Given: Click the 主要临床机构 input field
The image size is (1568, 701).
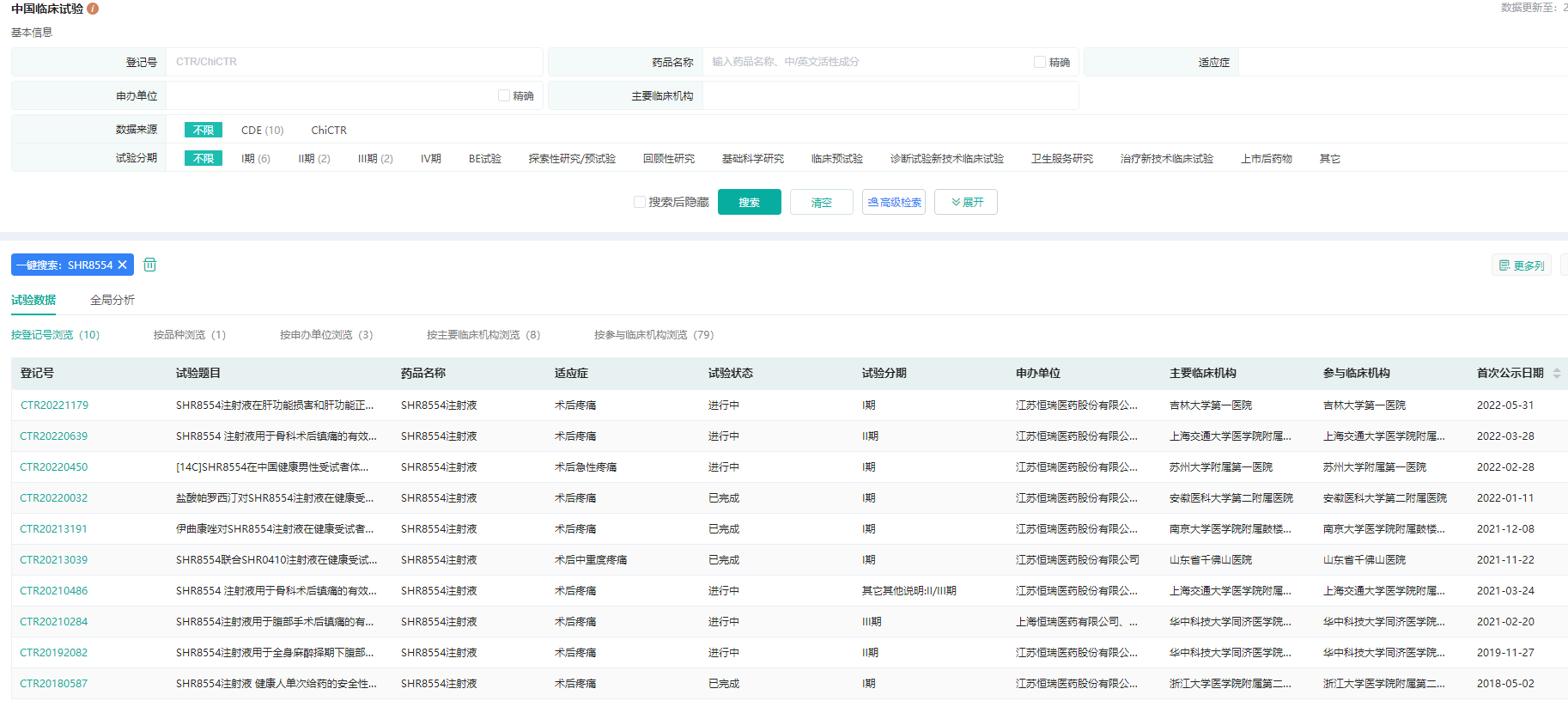Looking at the screenshot, I should (890, 95).
